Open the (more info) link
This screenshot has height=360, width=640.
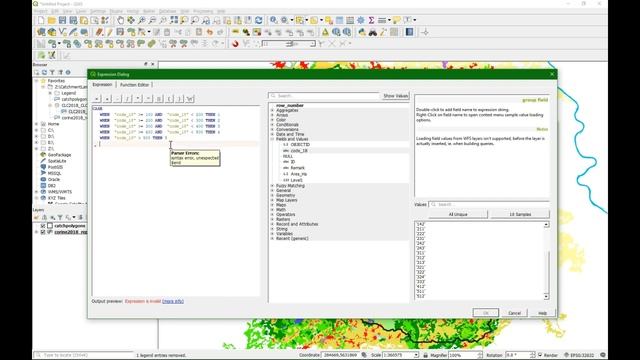173,301
